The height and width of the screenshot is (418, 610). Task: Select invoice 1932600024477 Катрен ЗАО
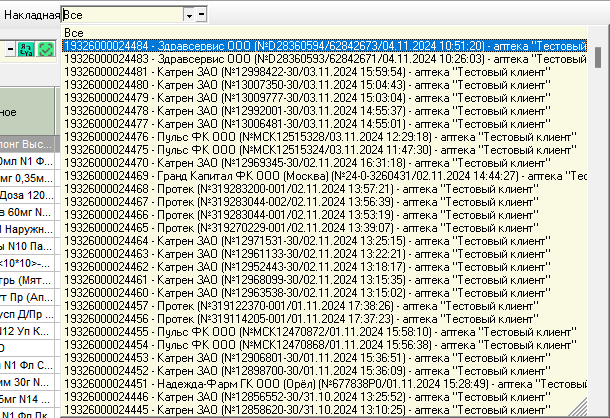click(x=324, y=124)
